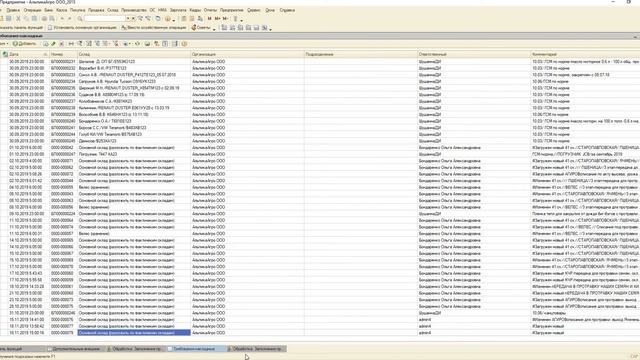
Task: Open the Отчеты menu
Action: [210, 10]
